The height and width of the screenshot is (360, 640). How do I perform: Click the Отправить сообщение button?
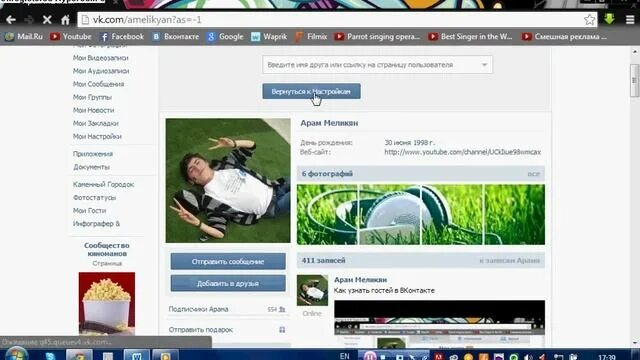point(228,261)
